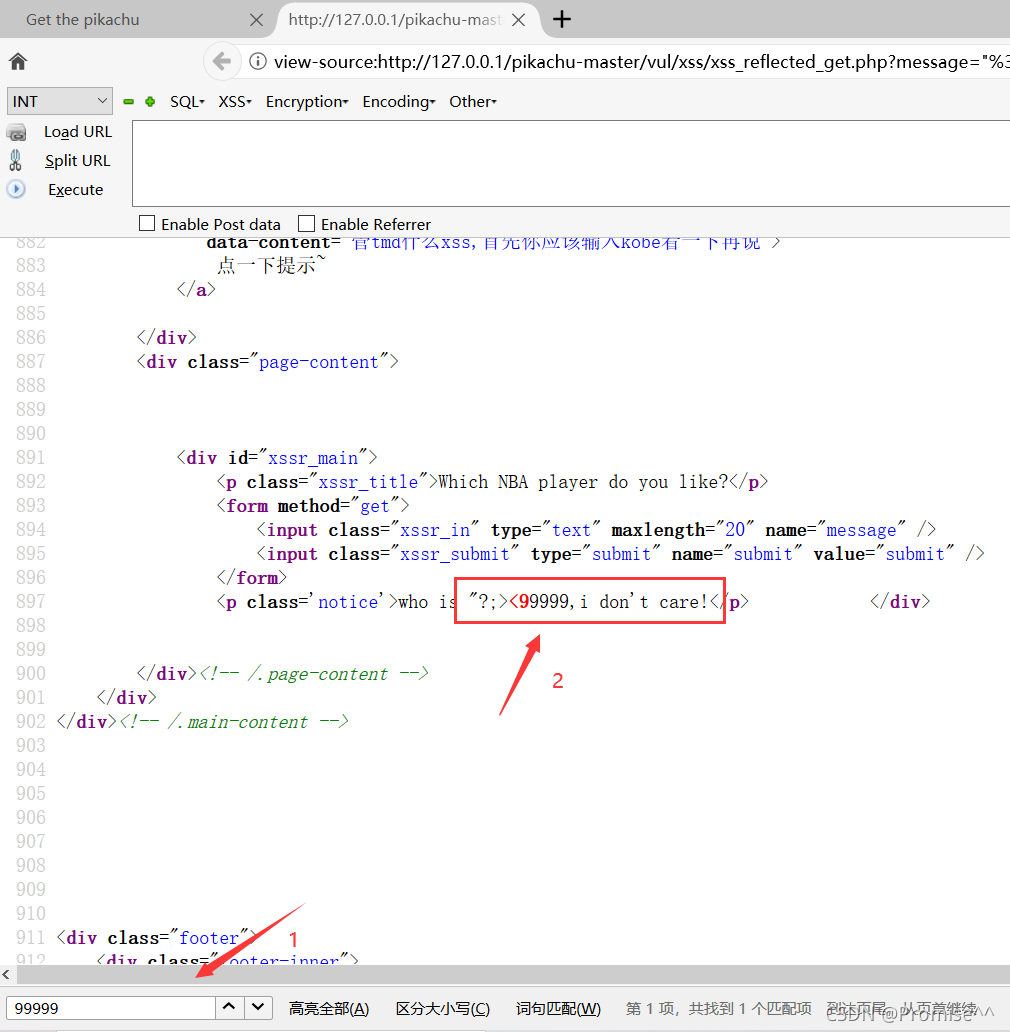Viewport: 1010px width, 1032px height.
Task: Expand the Encoding menu
Action: pos(399,101)
